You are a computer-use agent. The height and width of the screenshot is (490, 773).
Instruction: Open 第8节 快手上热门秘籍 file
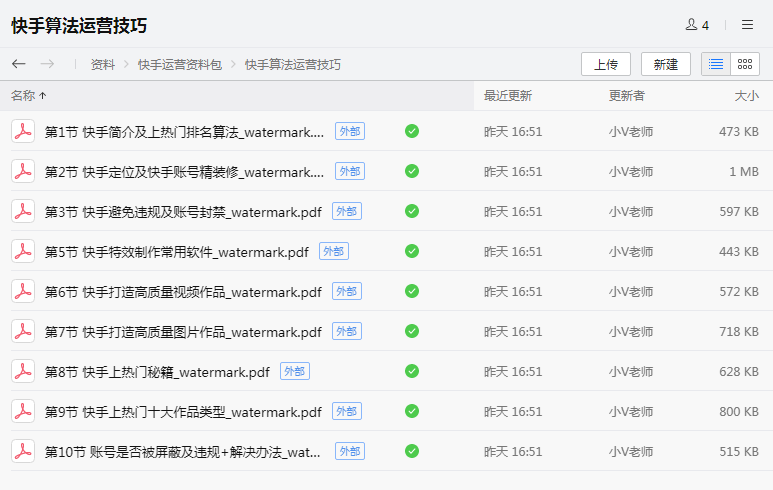pyautogui.click(x=157, y=372)
